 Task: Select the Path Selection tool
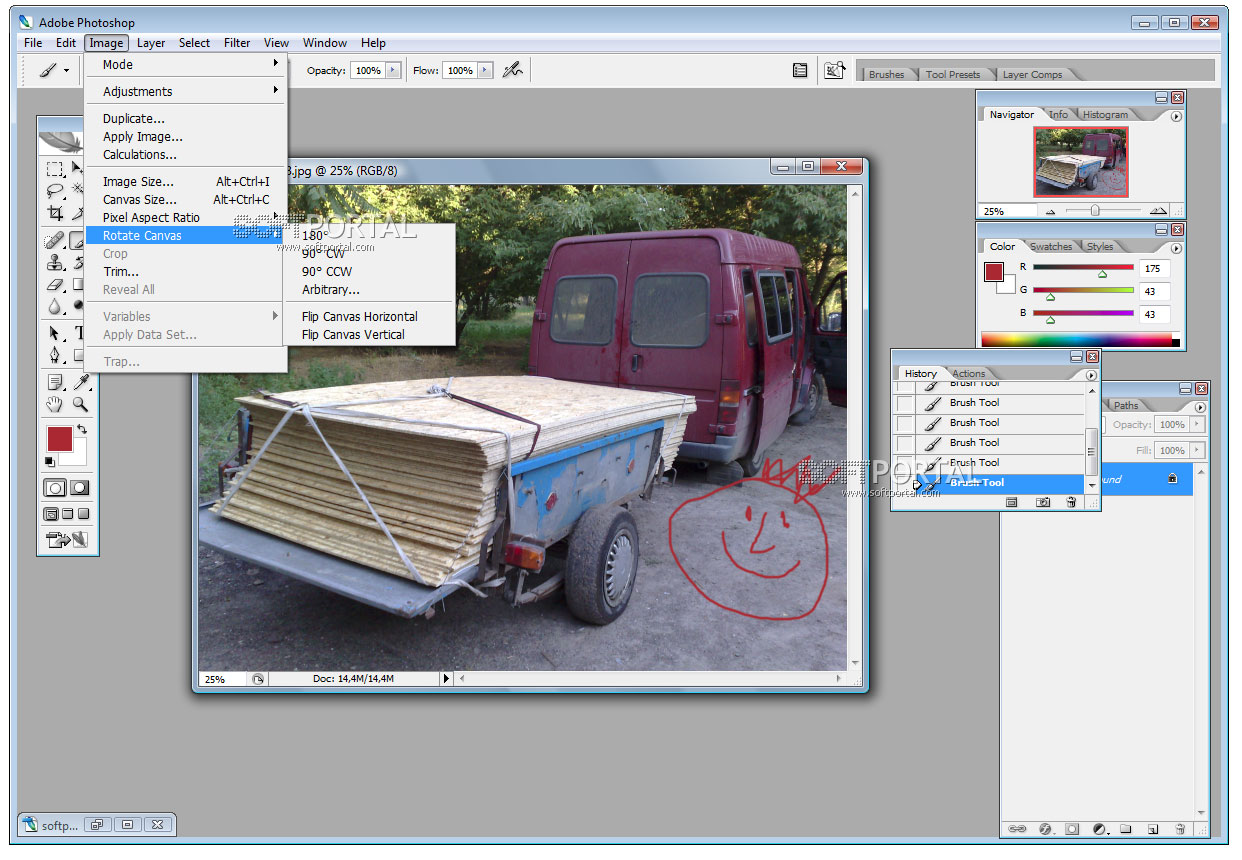(x=56, y=334)
